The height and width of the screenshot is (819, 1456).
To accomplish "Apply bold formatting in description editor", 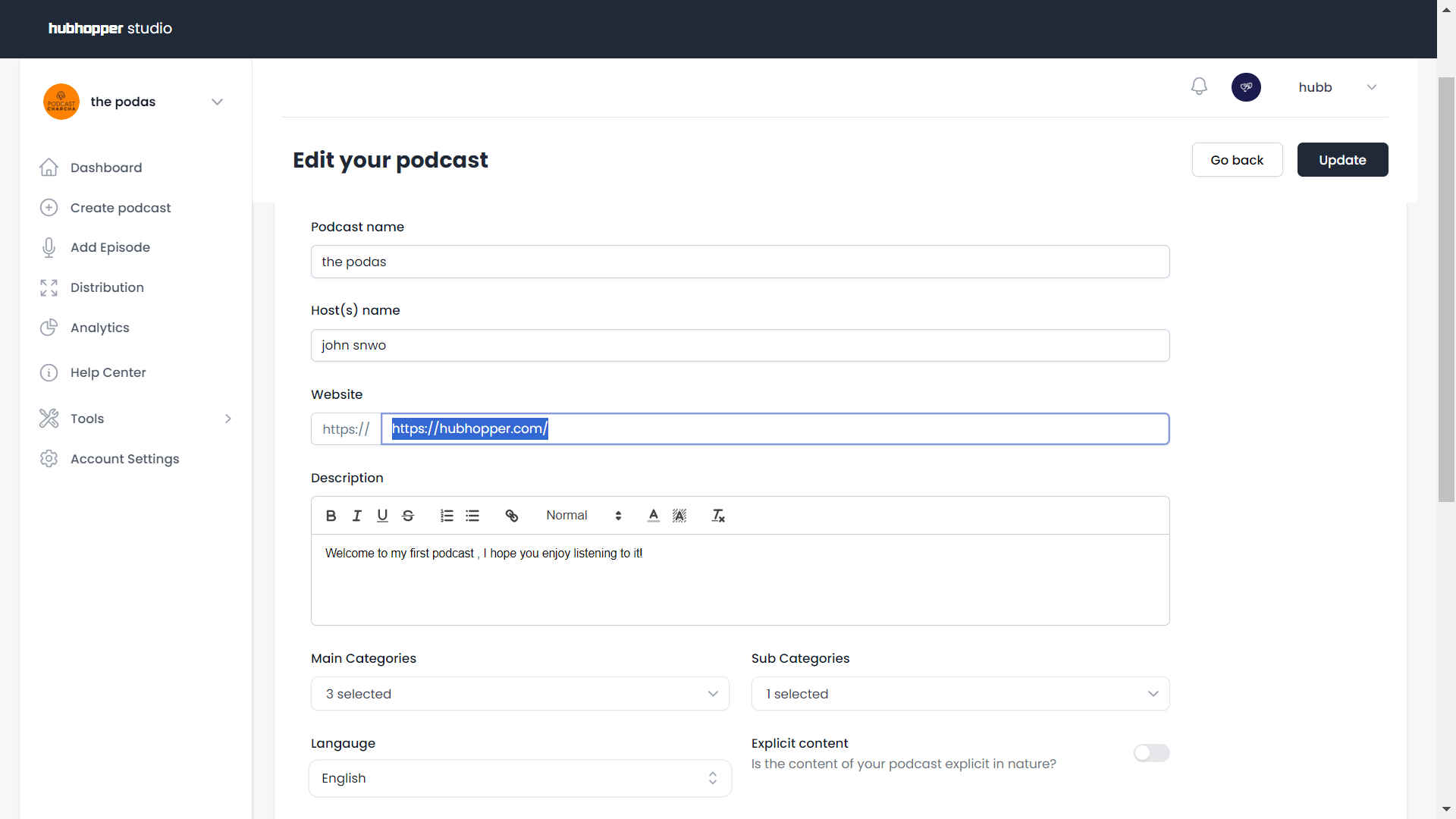I will tap(330, 515).
